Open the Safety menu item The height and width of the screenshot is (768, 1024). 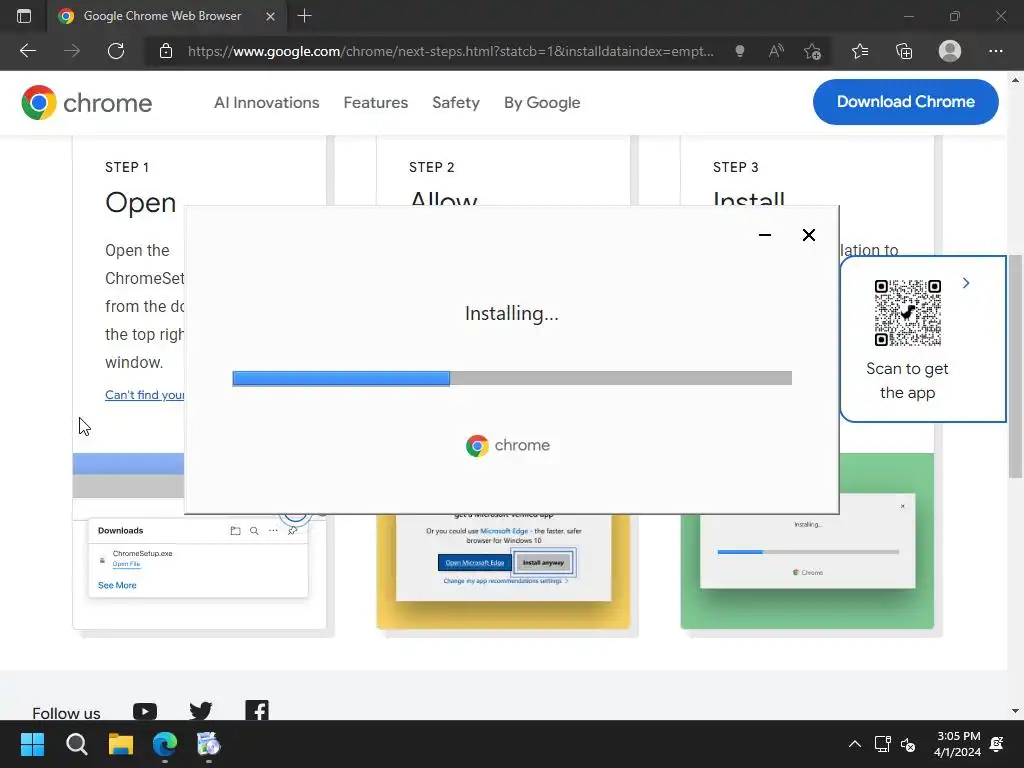[x=456, y=103]
